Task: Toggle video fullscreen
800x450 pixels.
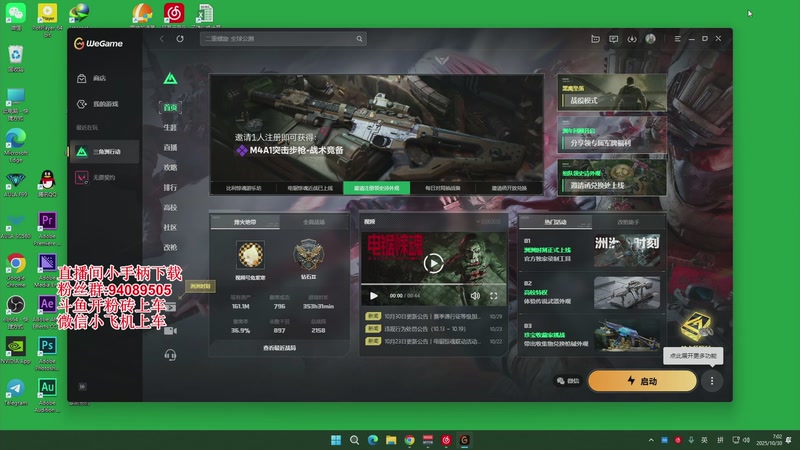Action: click(493, 296)
